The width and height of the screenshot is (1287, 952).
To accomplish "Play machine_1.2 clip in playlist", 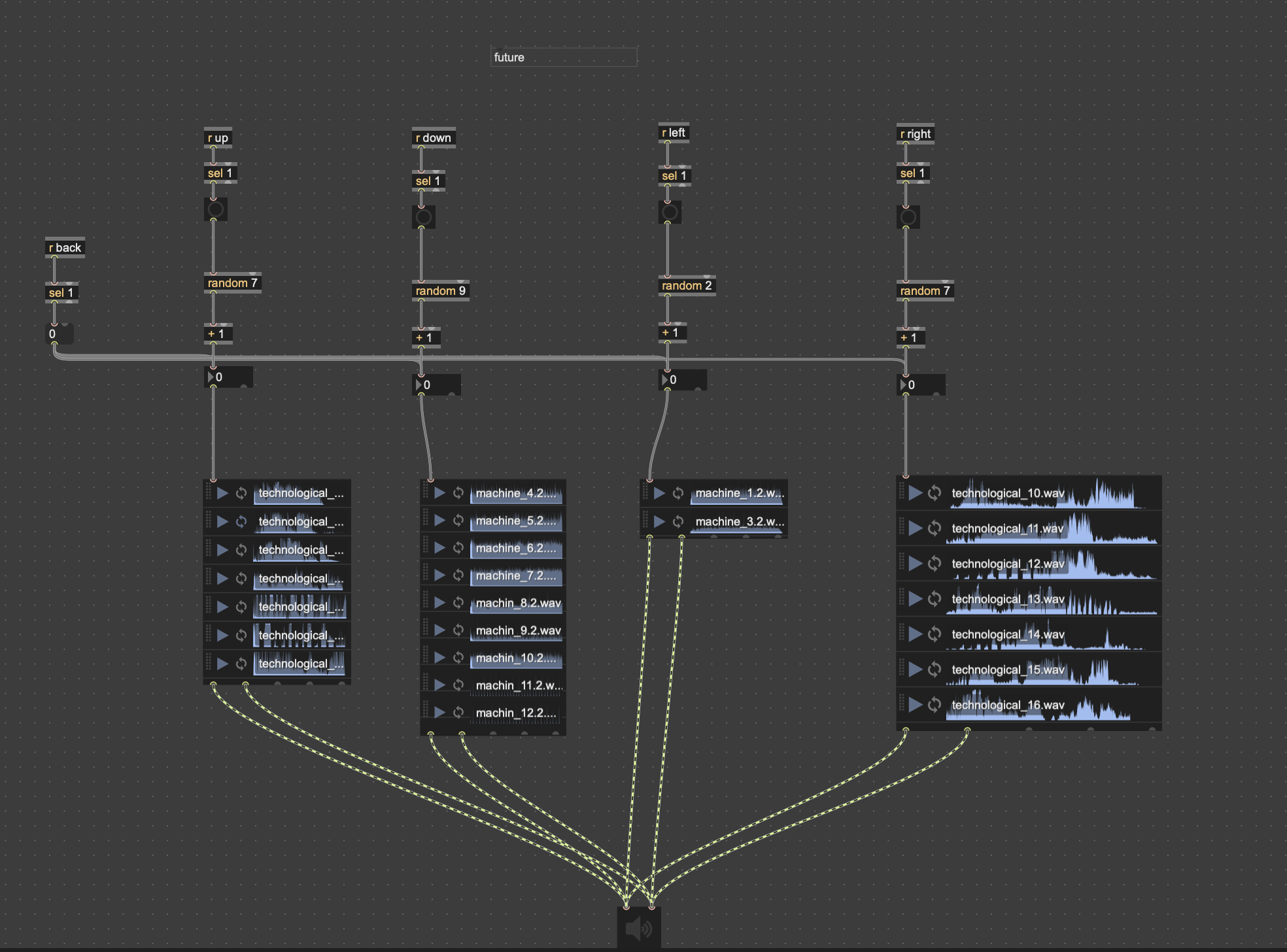I will (659, 493).
